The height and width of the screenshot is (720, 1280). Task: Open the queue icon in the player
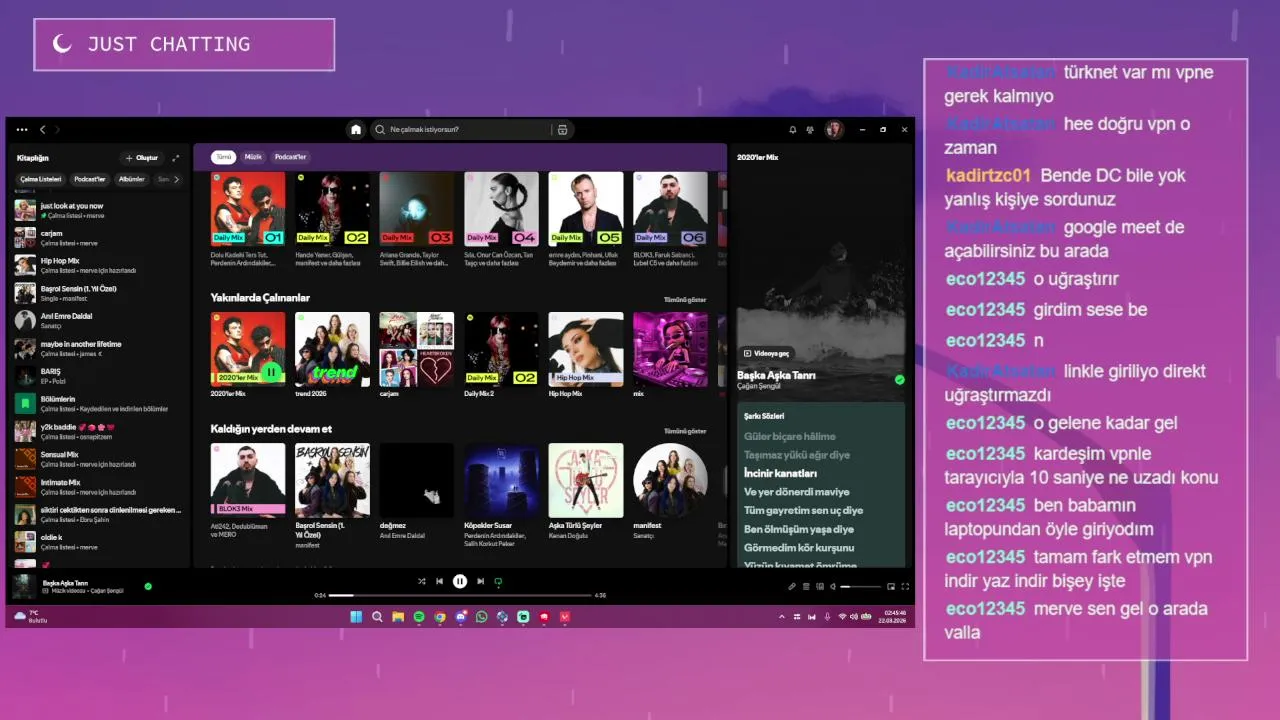tap(806, 587)
